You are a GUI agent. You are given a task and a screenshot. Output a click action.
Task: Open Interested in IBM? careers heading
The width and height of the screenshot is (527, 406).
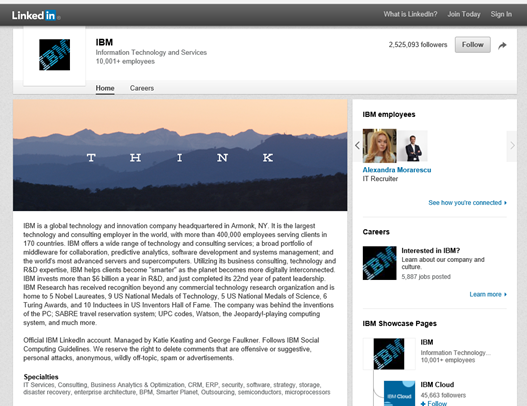pos(431,251)
